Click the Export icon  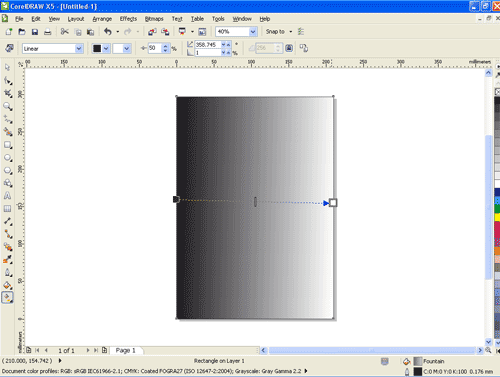tap(165, 32)
